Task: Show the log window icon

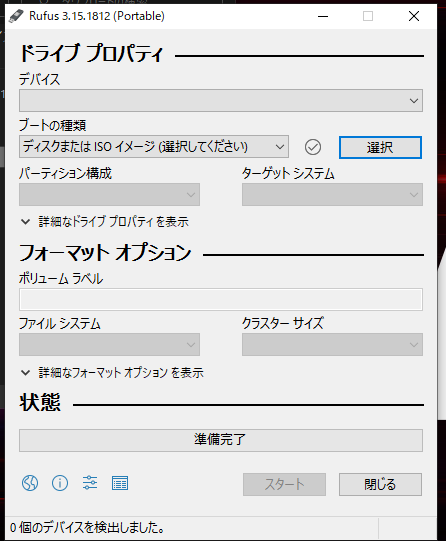Action: point(120,483)
